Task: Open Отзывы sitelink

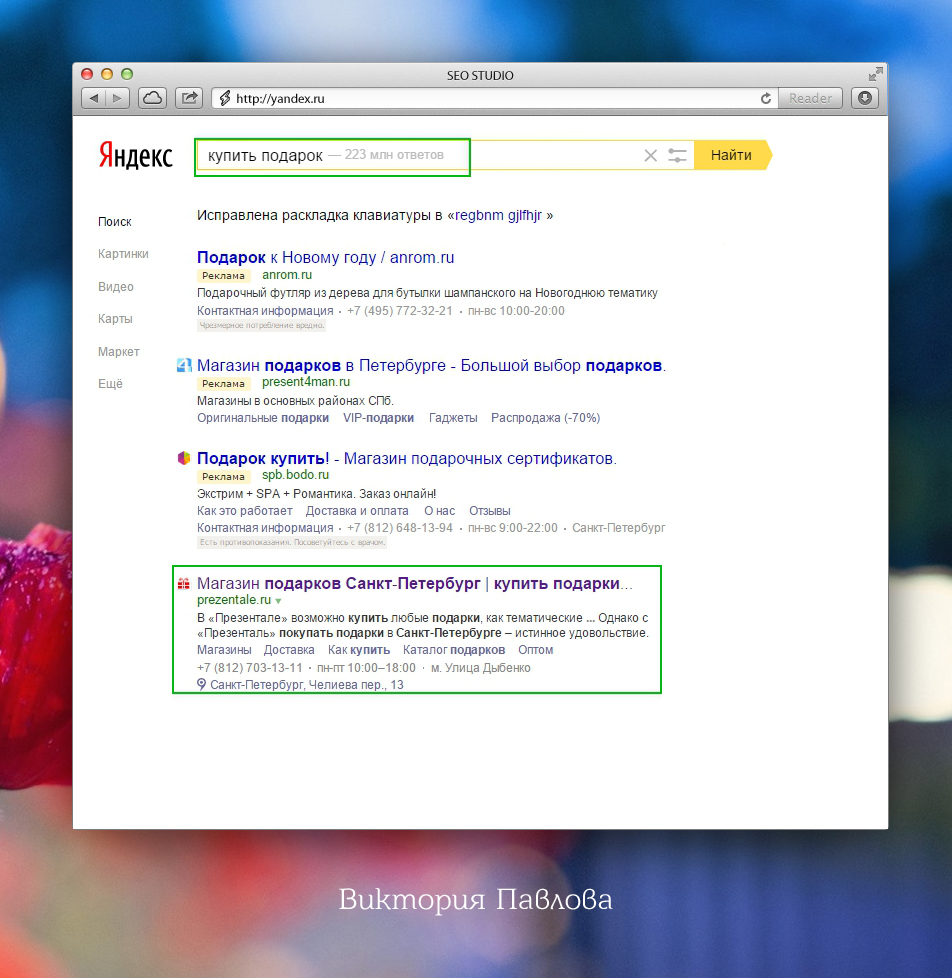Action: click(490, 511)
